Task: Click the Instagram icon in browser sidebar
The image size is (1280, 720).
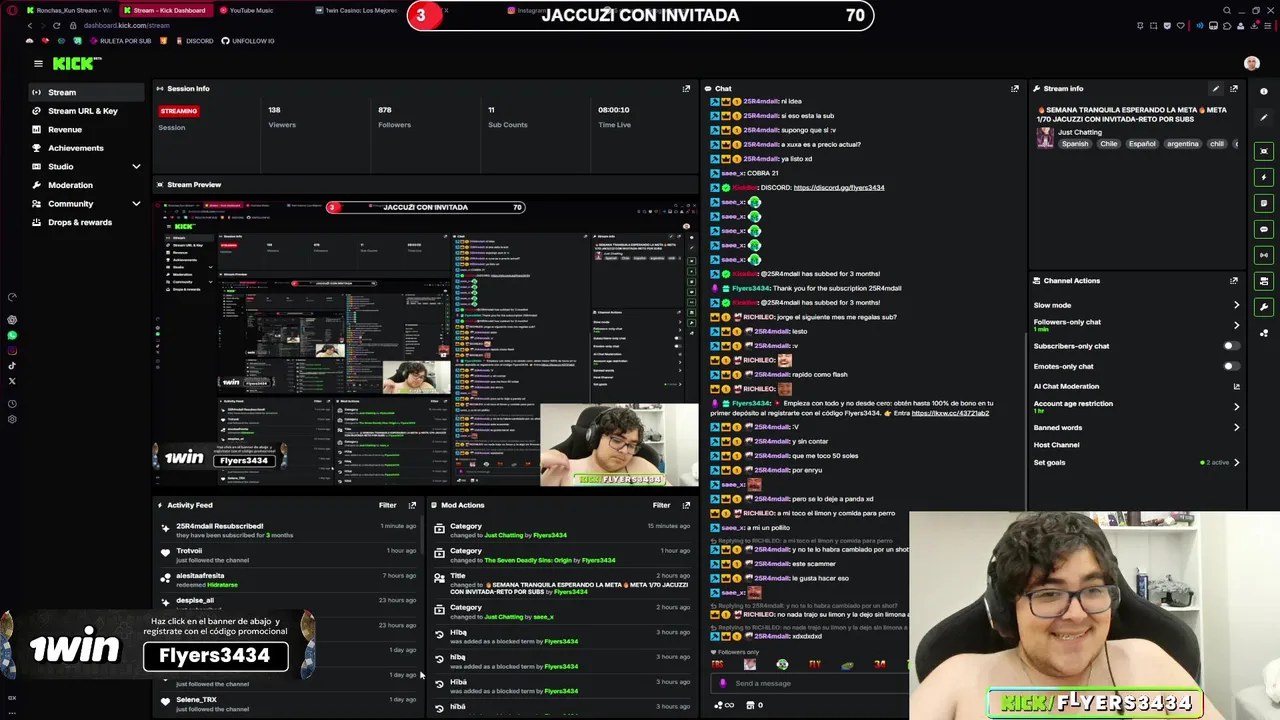Action: pos(12,350)
